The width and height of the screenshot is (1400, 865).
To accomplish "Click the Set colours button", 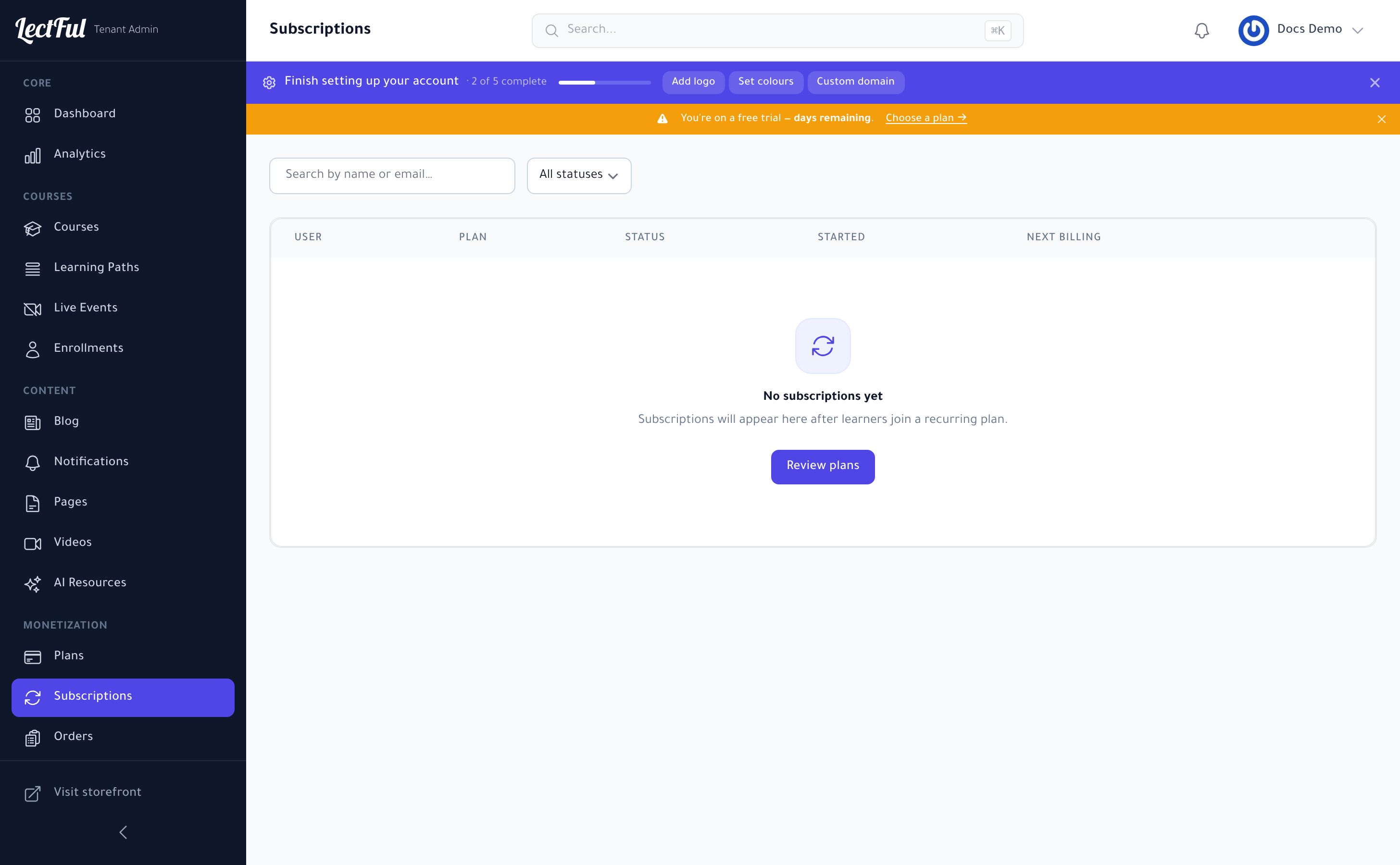I will coord(765,82).
